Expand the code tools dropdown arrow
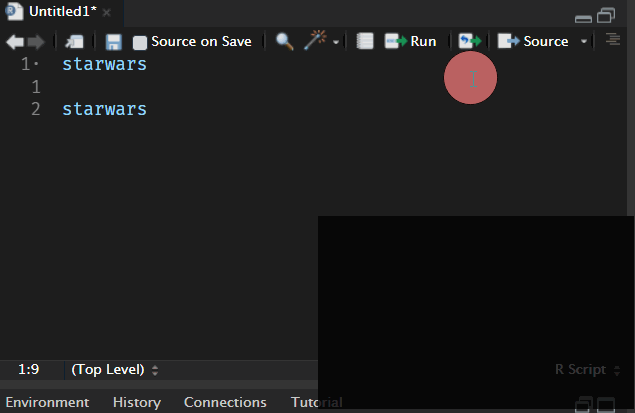The image size is (635, 413). click(x=336, y=42)
